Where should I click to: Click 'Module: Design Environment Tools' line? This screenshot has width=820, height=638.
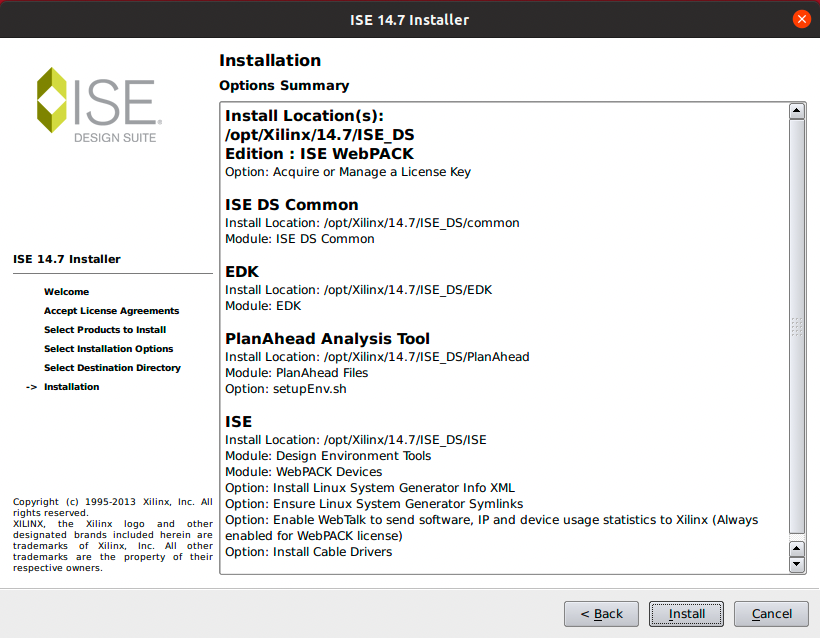[x=328, y=456]
